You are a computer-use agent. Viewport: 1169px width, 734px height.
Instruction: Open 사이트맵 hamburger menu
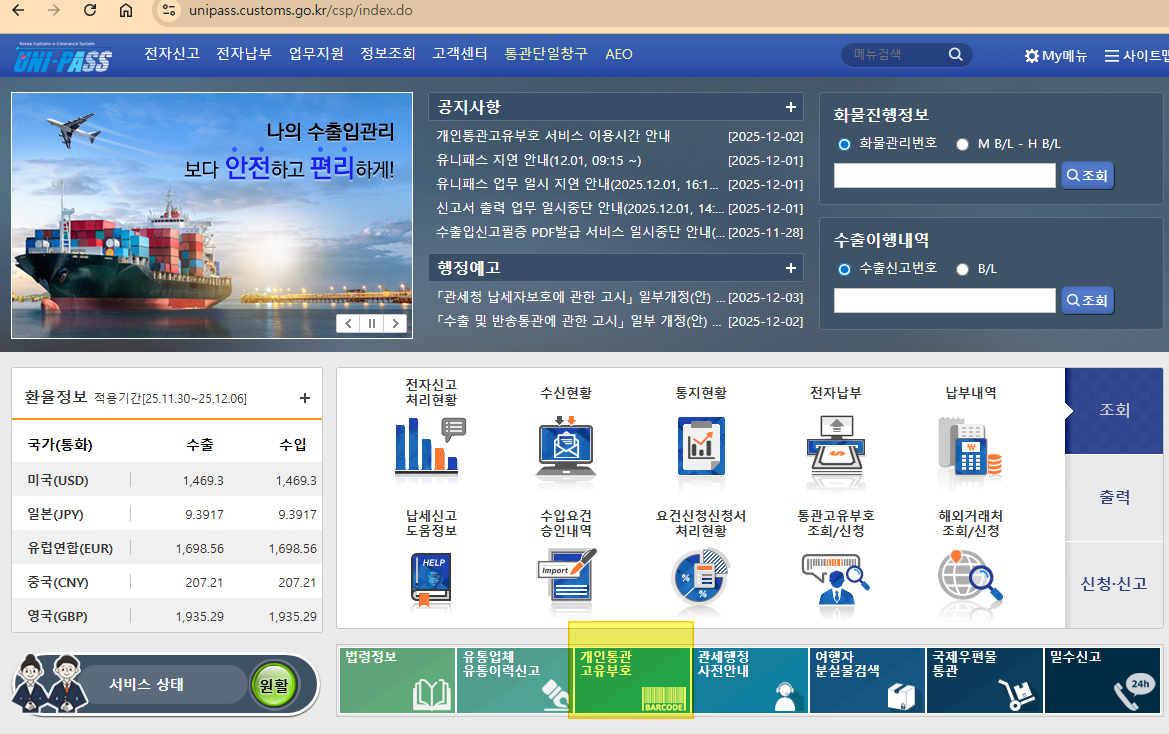click(1111, 56)
